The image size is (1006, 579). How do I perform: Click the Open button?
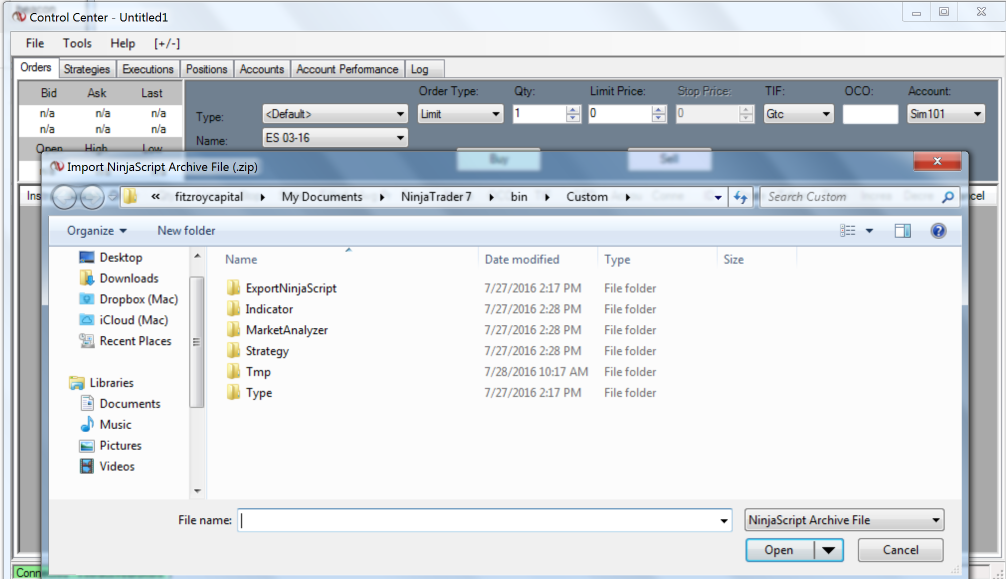click(x=779, y=550)
